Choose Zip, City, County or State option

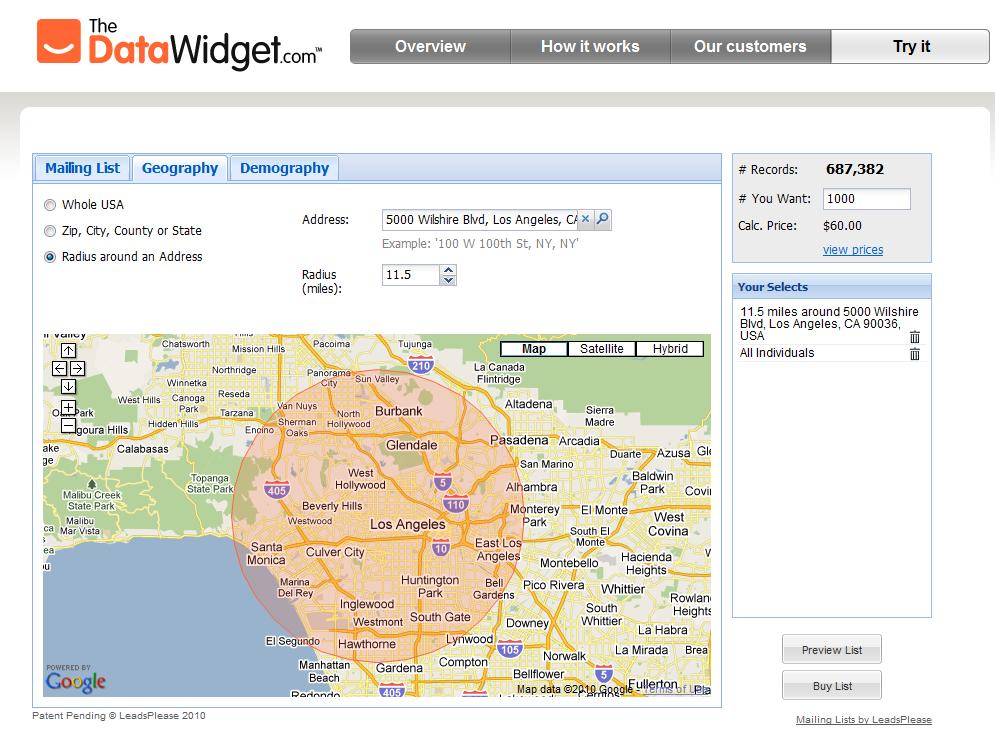click(50, 231)
